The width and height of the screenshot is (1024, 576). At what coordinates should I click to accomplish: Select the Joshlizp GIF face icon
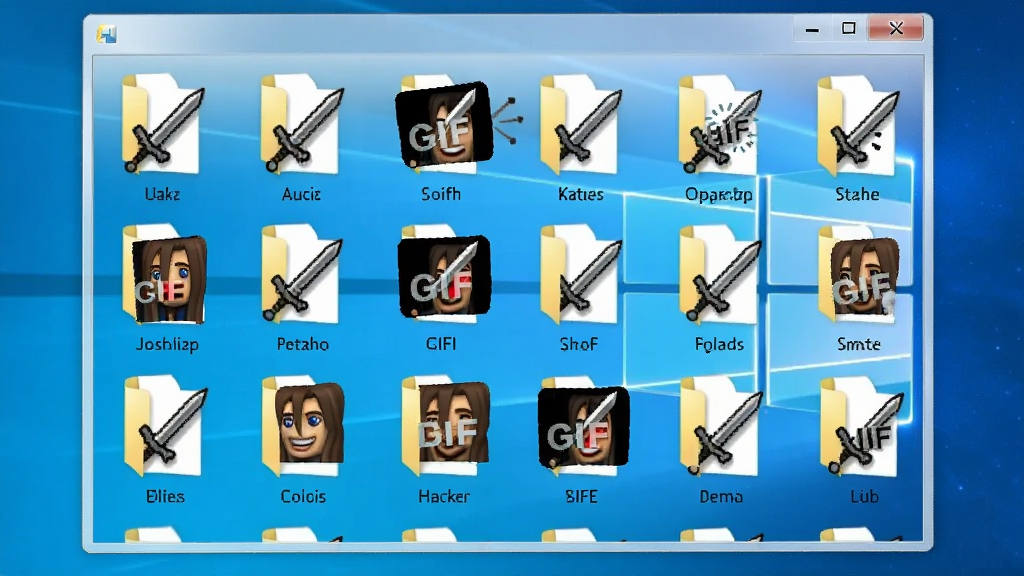165,274
